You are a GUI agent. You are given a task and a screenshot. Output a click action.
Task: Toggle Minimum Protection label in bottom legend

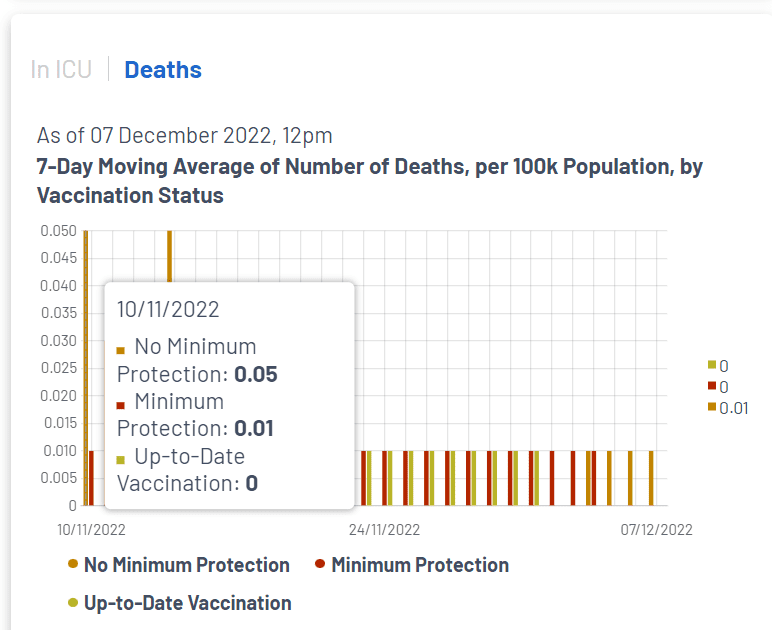pos(419,565)
